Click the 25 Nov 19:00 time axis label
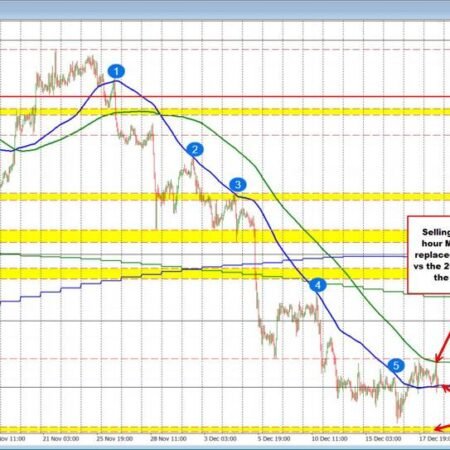This screenshot has height=450, width=450. [115, 439]
